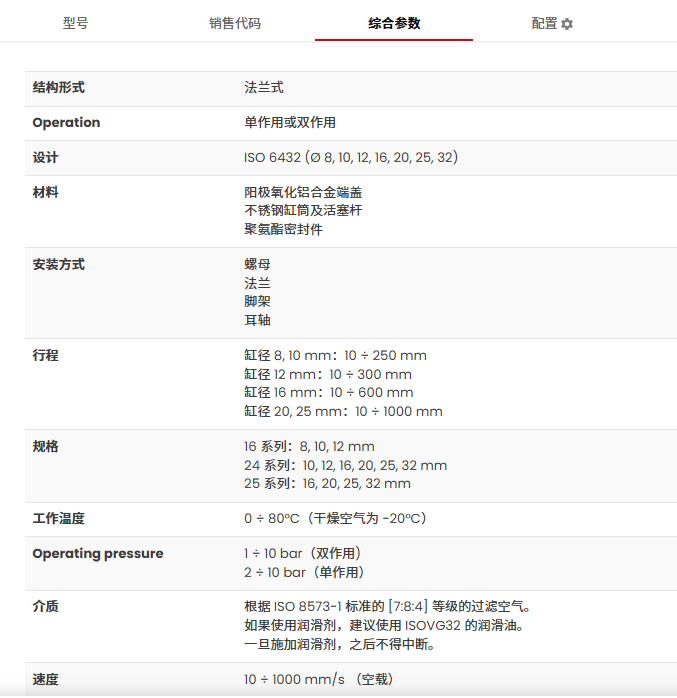The width and height of the screenshot is (677, 698).
Task: Click the ISO 6432 design value
Action: pos(351,158)
